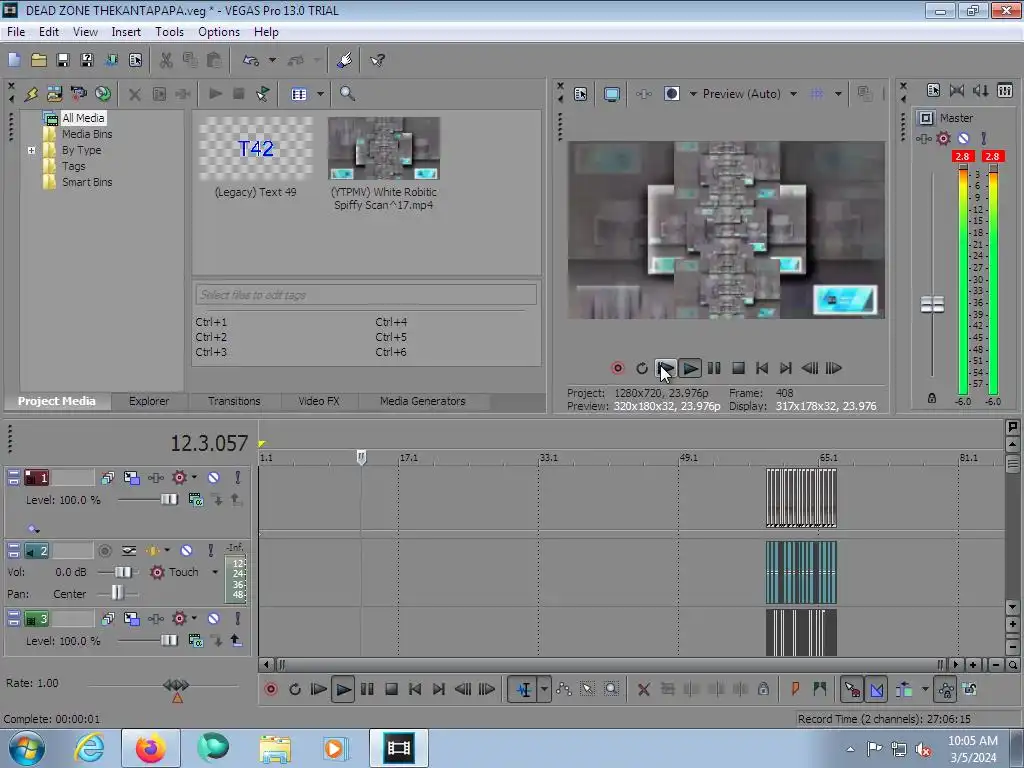Open Project Video Properties icon in preview window
This screenshot has height=768, width=1024.
(580, 94)
